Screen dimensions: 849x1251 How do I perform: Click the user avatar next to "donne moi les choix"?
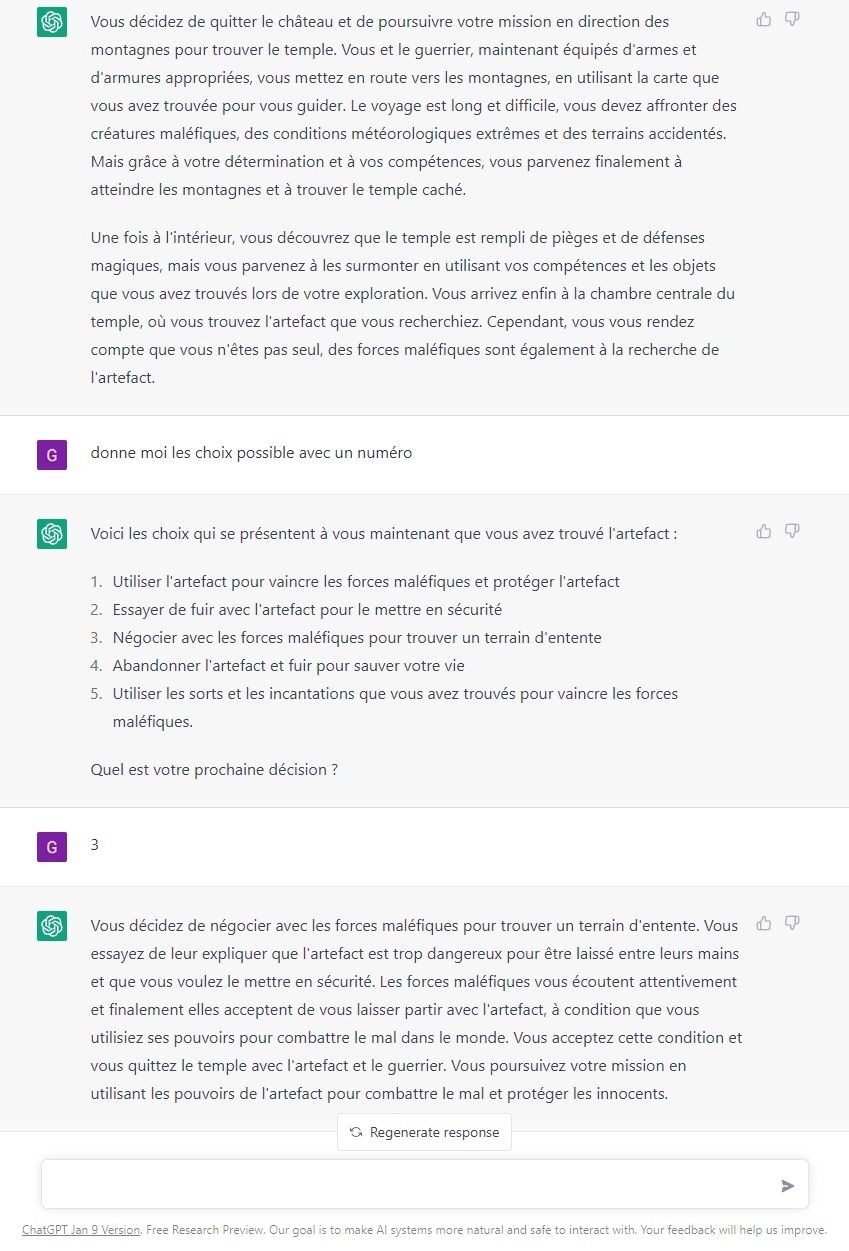[52, 454]
